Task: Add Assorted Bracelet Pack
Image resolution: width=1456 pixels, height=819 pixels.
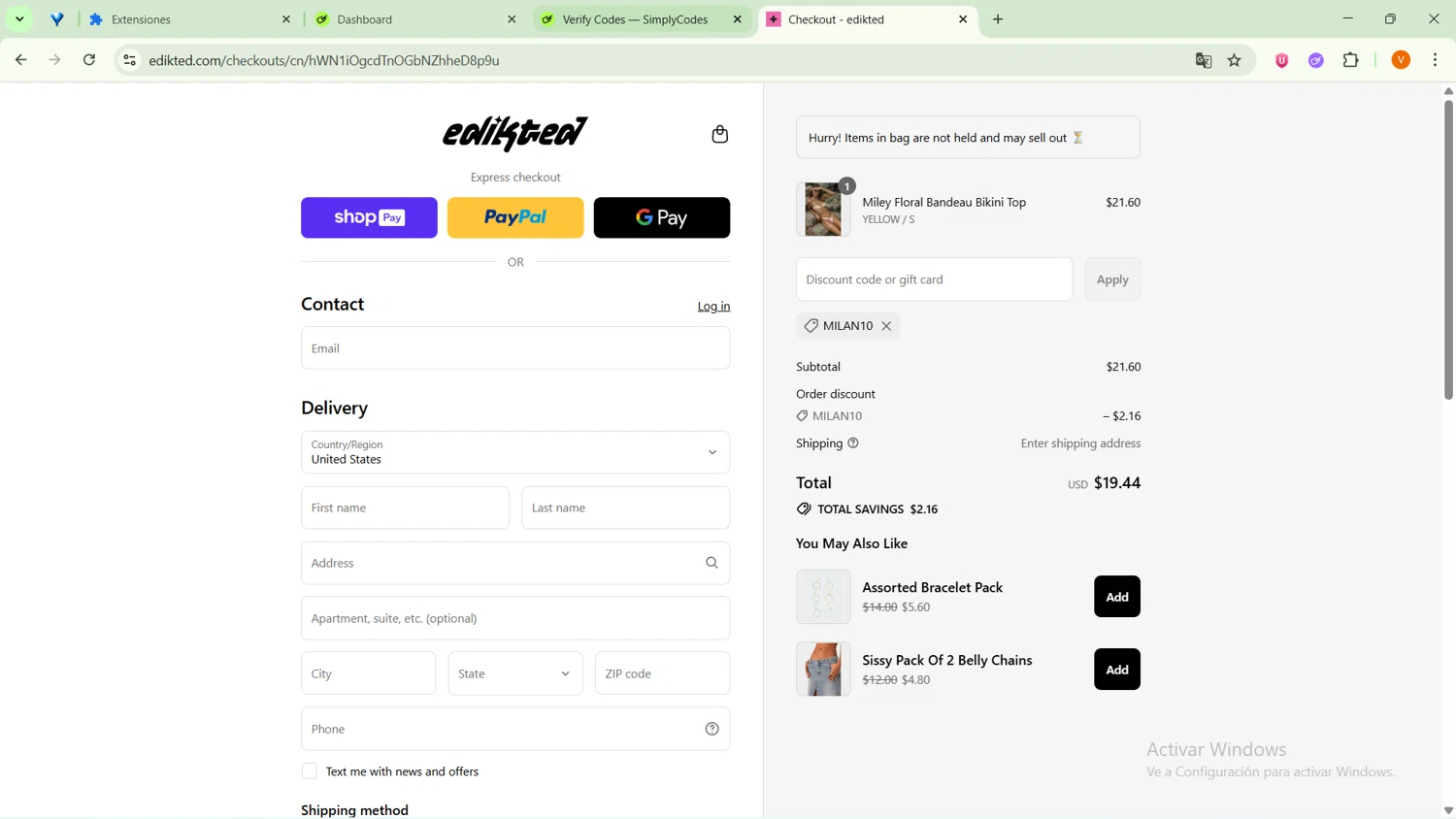Action: point(1117,597)
